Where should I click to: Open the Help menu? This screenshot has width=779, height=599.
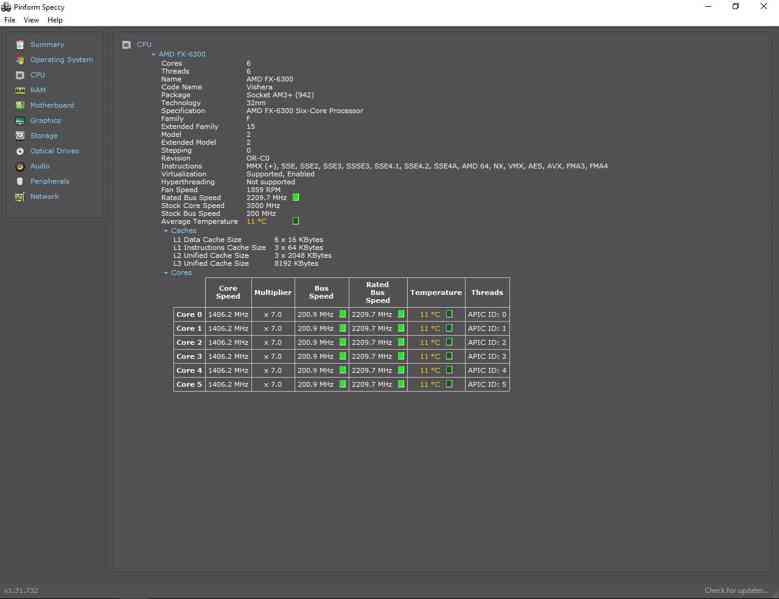point(55,20)
